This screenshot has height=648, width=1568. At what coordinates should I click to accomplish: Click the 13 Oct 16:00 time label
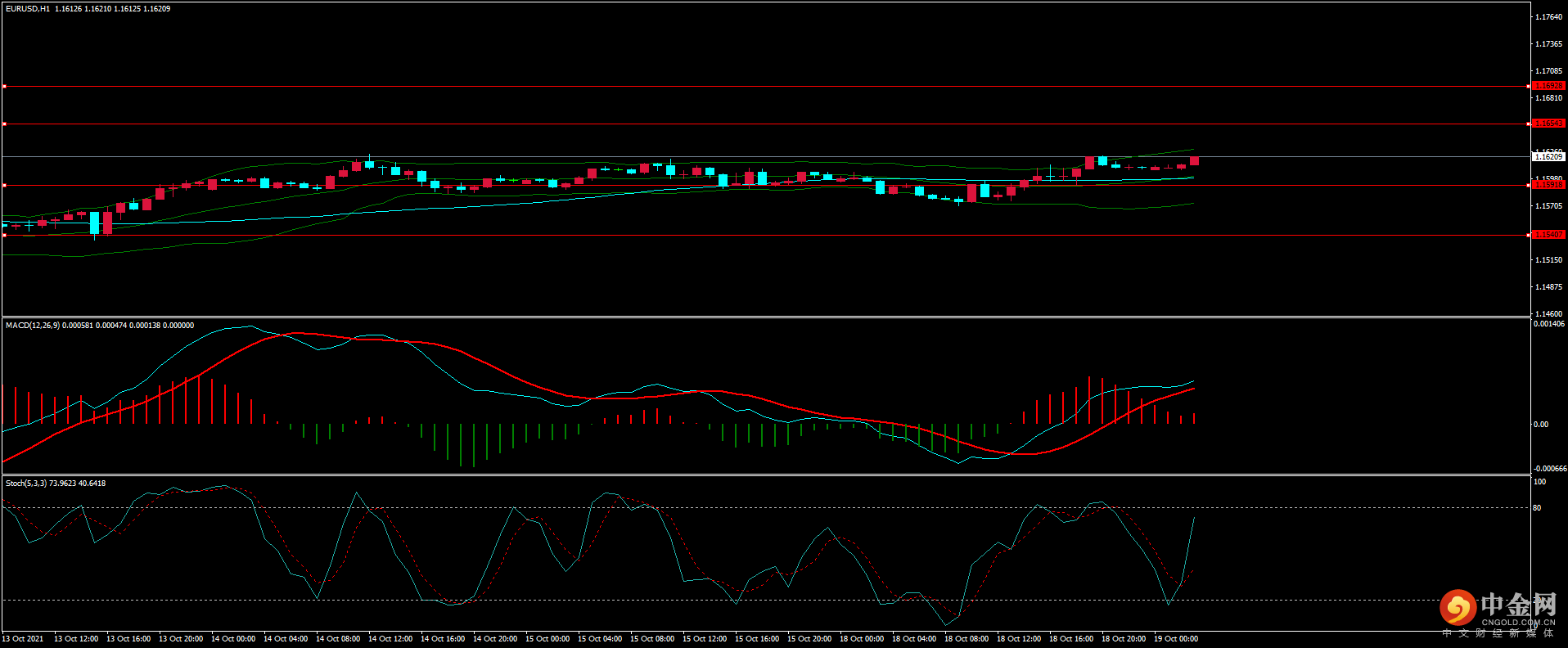pyautogui.click(x=128, y=639)
